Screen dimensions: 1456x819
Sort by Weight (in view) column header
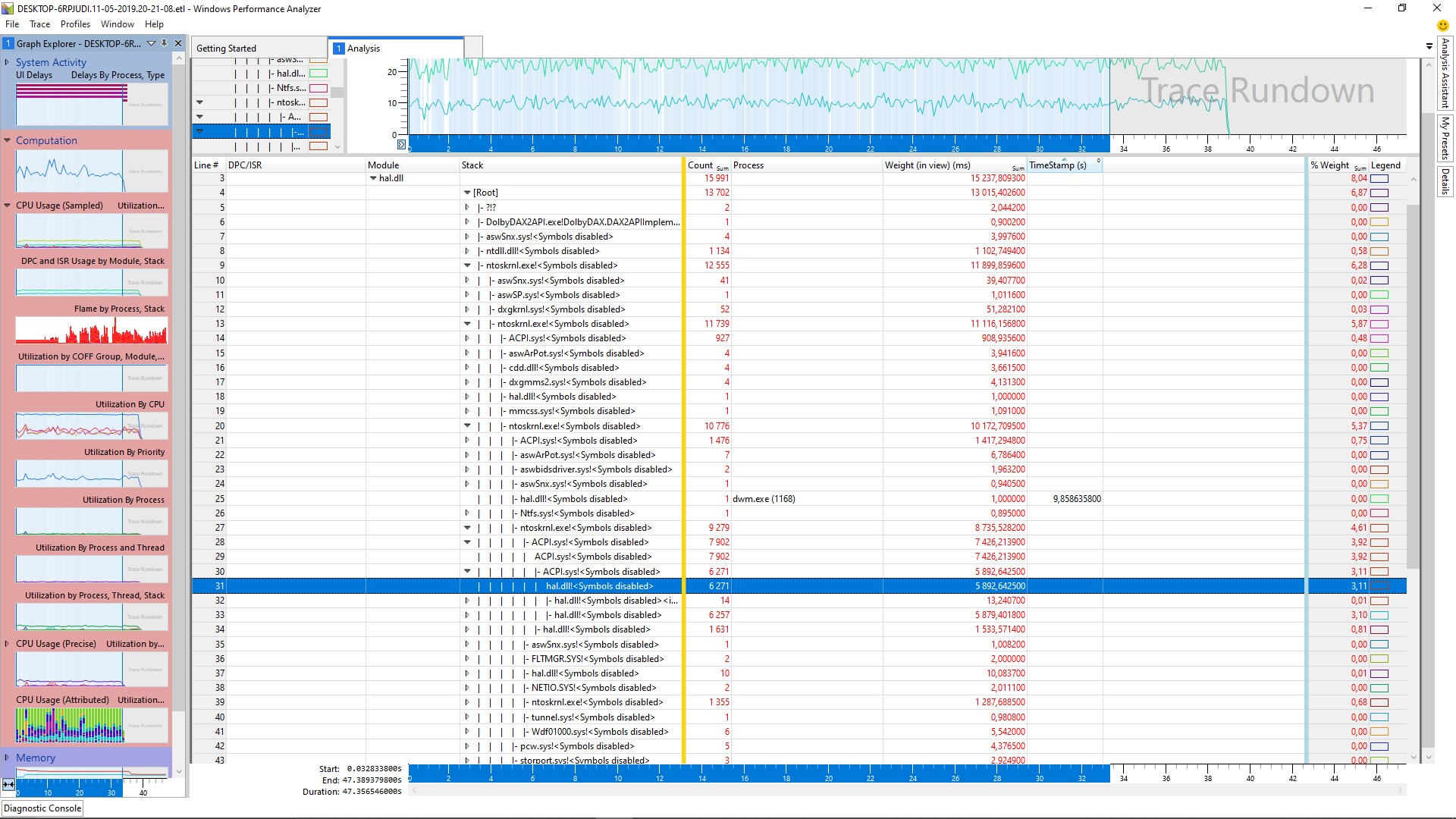(x=954, y=165)
